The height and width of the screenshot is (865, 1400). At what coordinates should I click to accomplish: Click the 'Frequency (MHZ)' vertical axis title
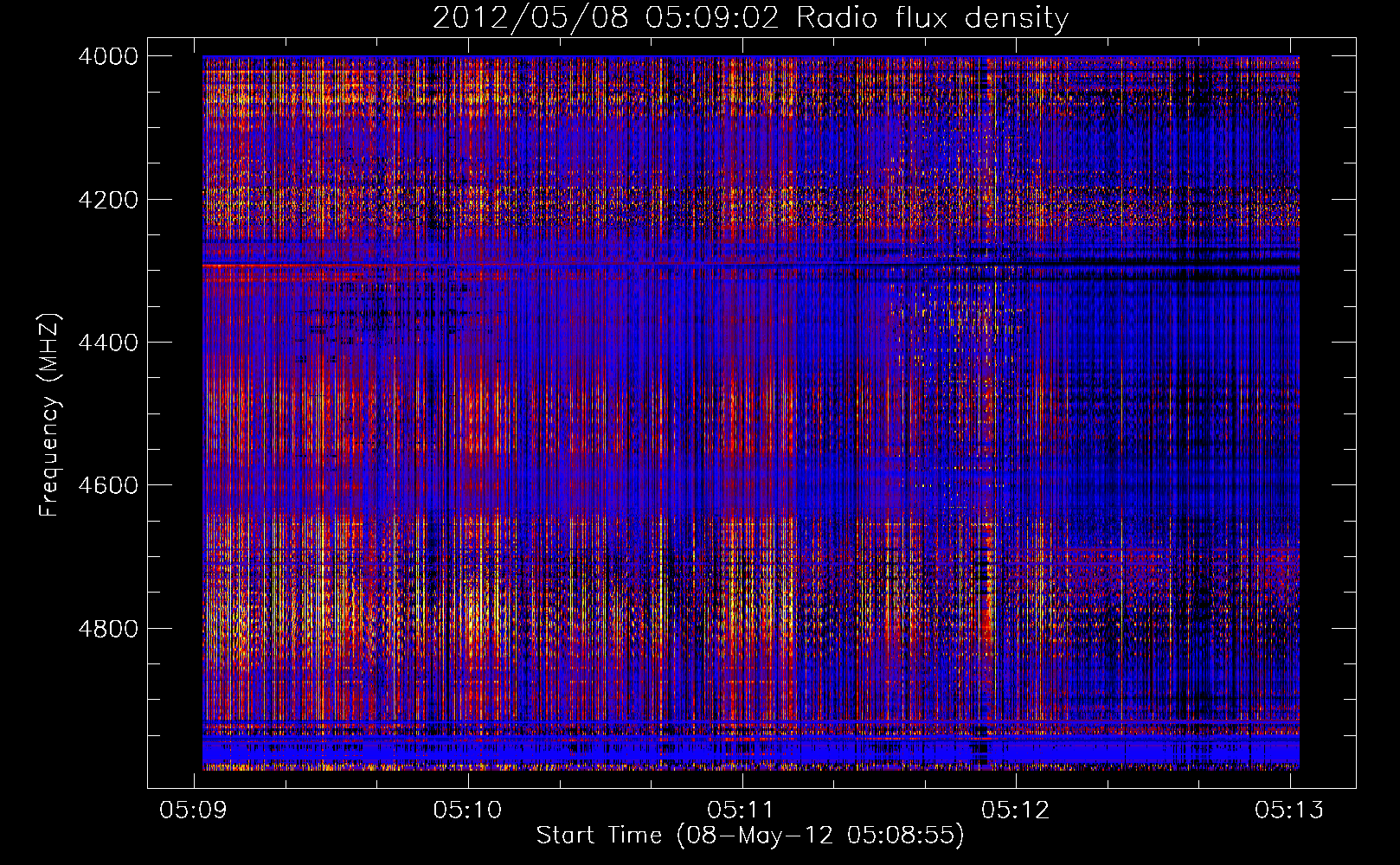point(50,415)
